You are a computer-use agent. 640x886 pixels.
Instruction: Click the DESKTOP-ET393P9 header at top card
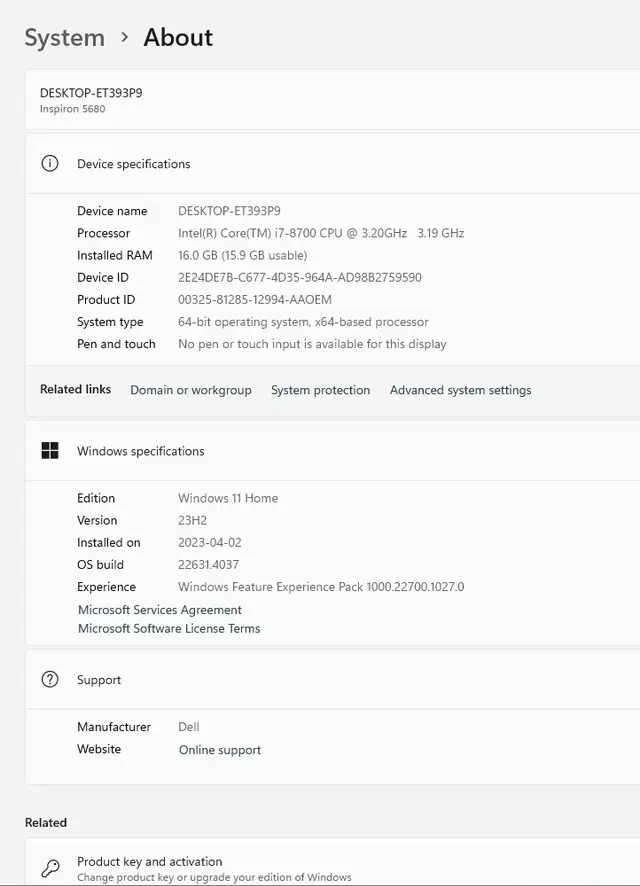[x=91, y=93]
